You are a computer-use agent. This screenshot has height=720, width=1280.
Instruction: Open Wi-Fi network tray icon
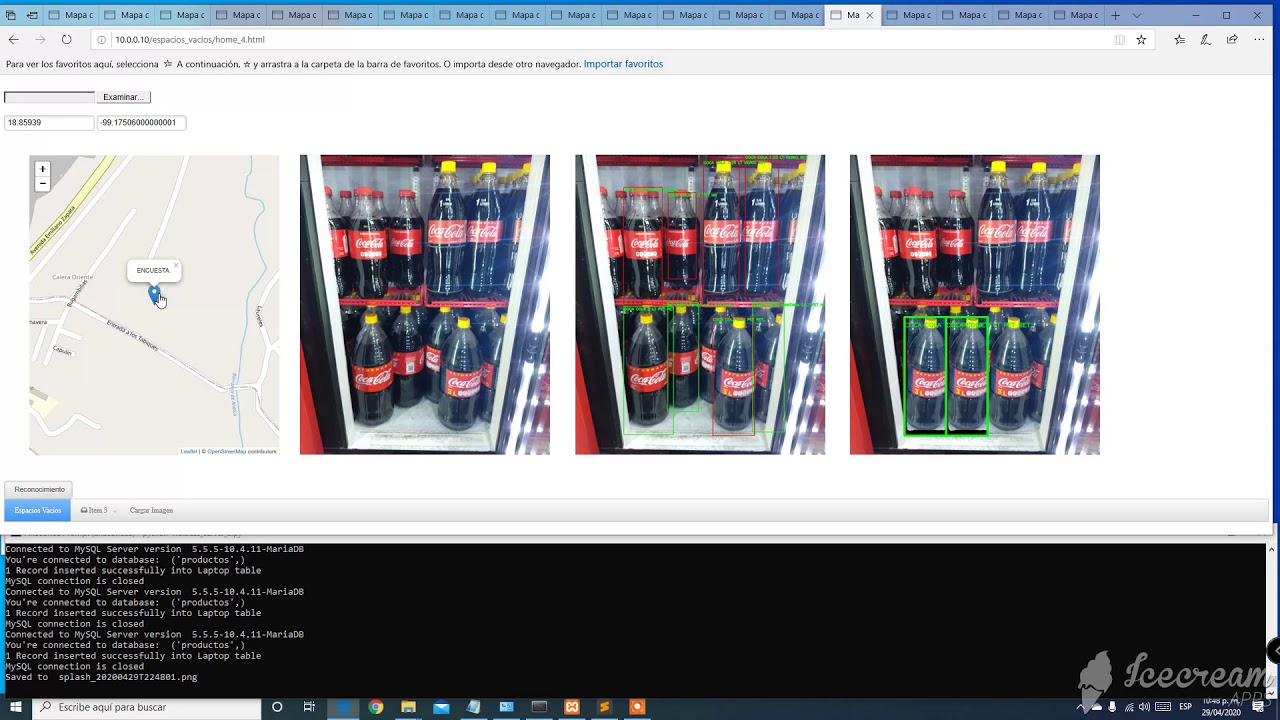click(1128, 707)
